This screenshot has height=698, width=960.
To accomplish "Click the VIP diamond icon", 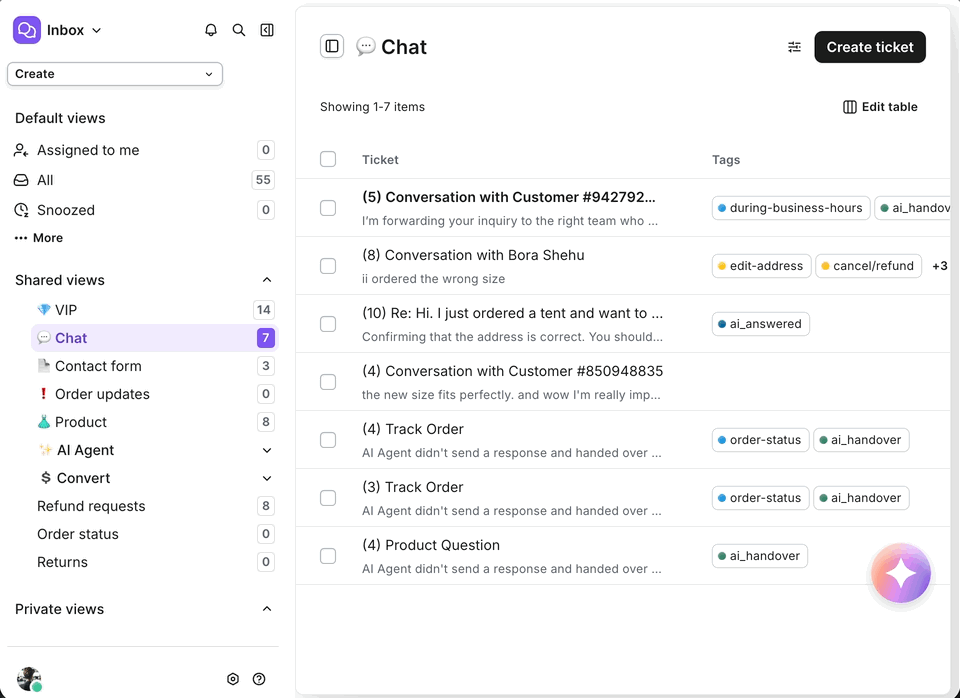I will tap(43, 310).
